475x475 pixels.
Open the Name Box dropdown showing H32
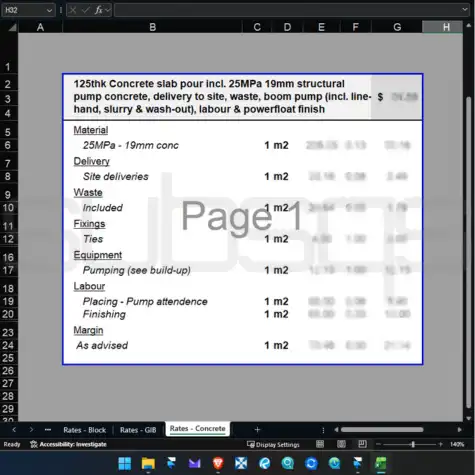pyautogui.click(x=49, y=10)
